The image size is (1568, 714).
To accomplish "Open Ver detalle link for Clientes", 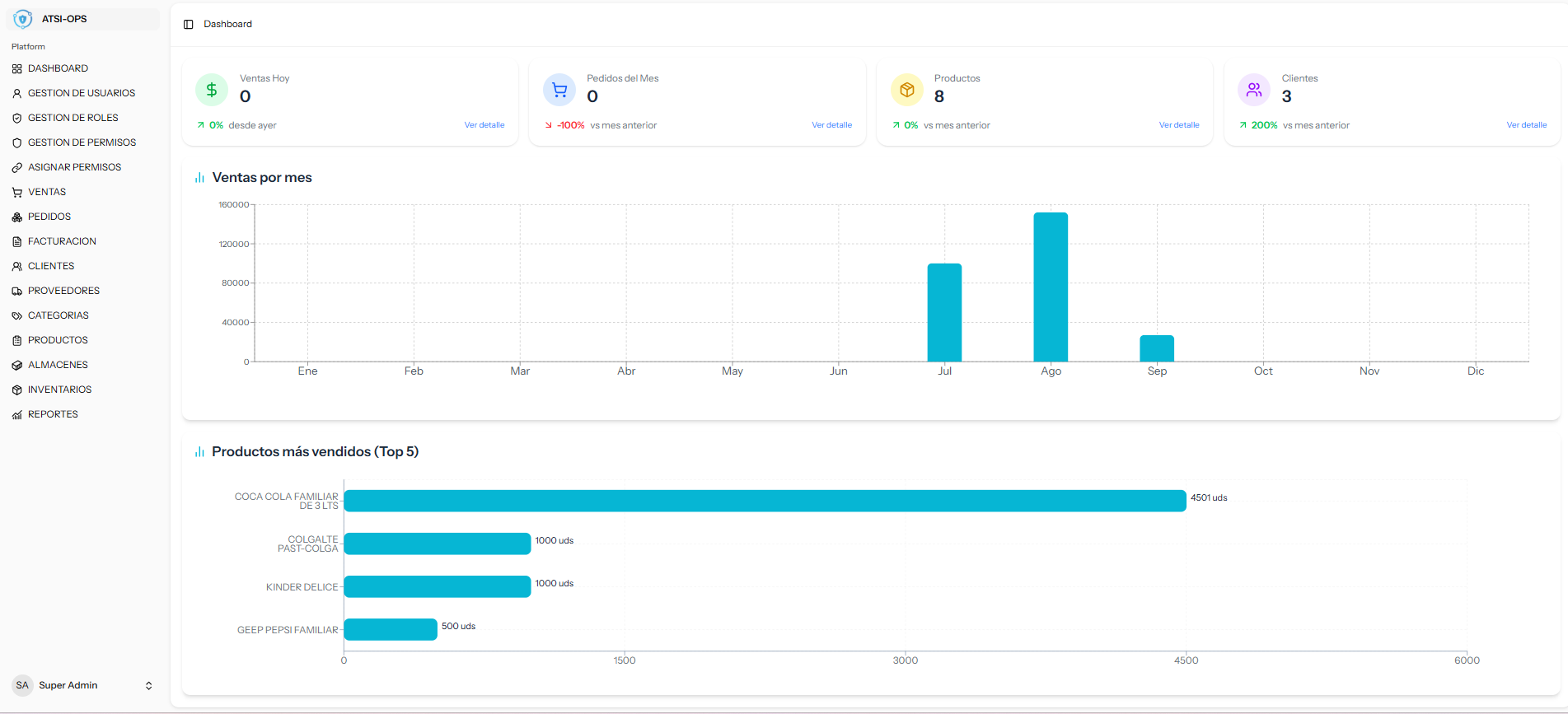I will pos(1526,125).
